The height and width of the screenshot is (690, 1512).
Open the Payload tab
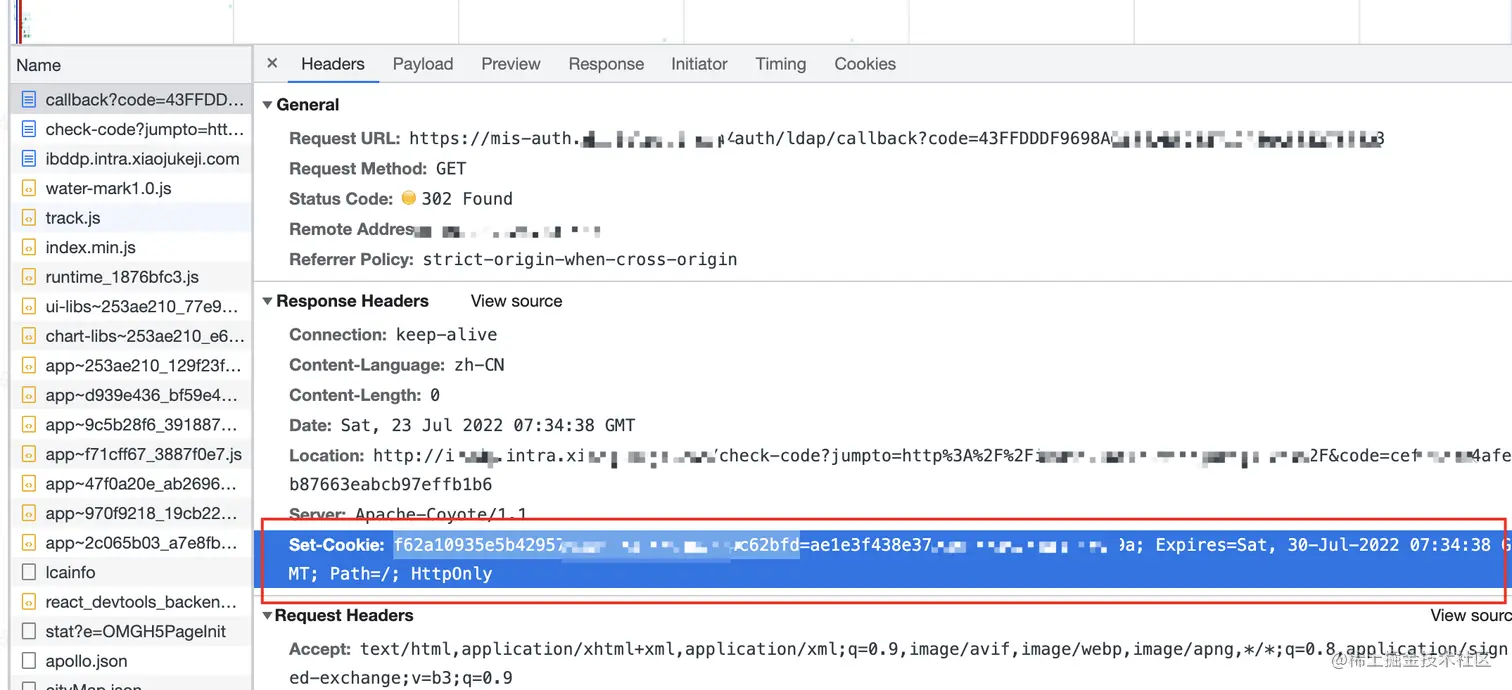click(423, 64)
